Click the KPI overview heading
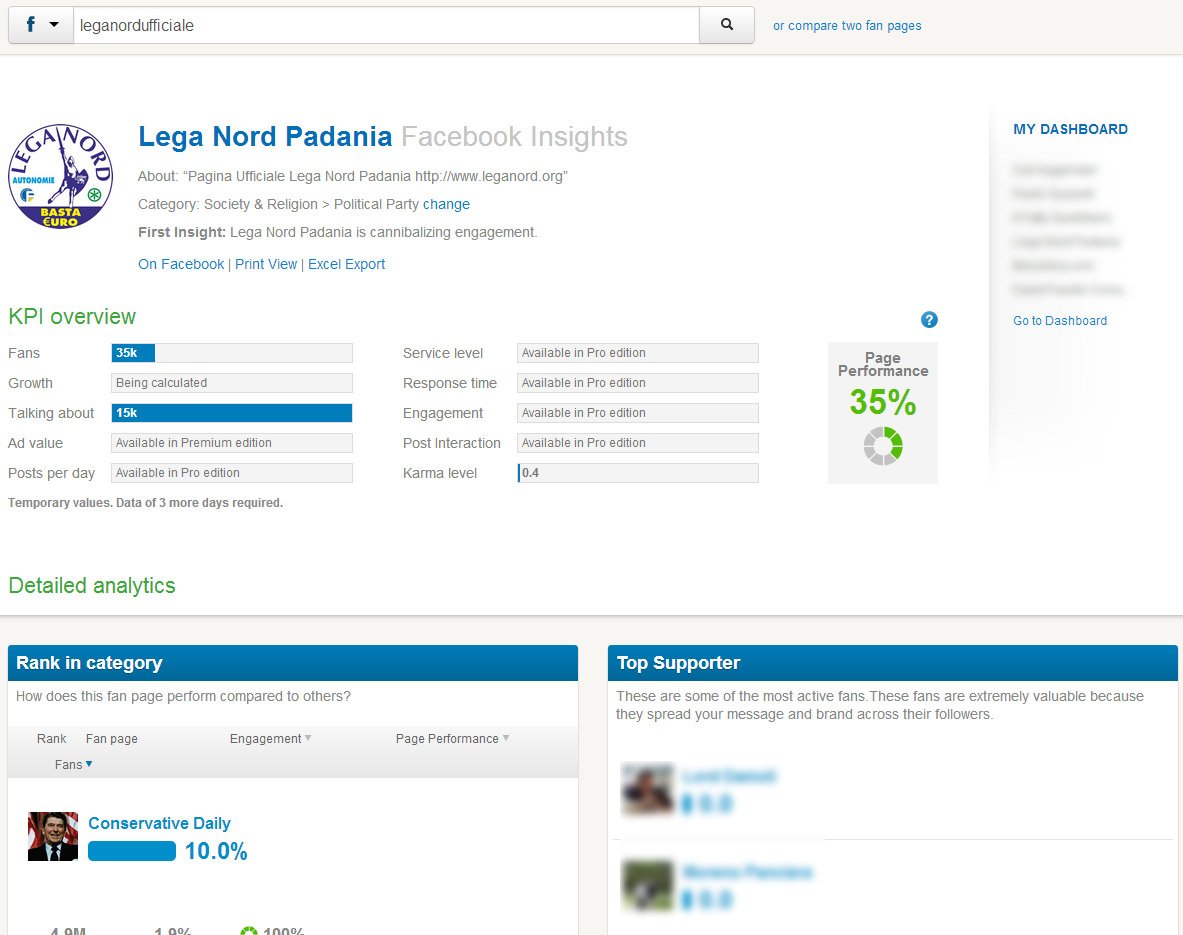Viewport: 1183px width, 935px height. (72, 317)
